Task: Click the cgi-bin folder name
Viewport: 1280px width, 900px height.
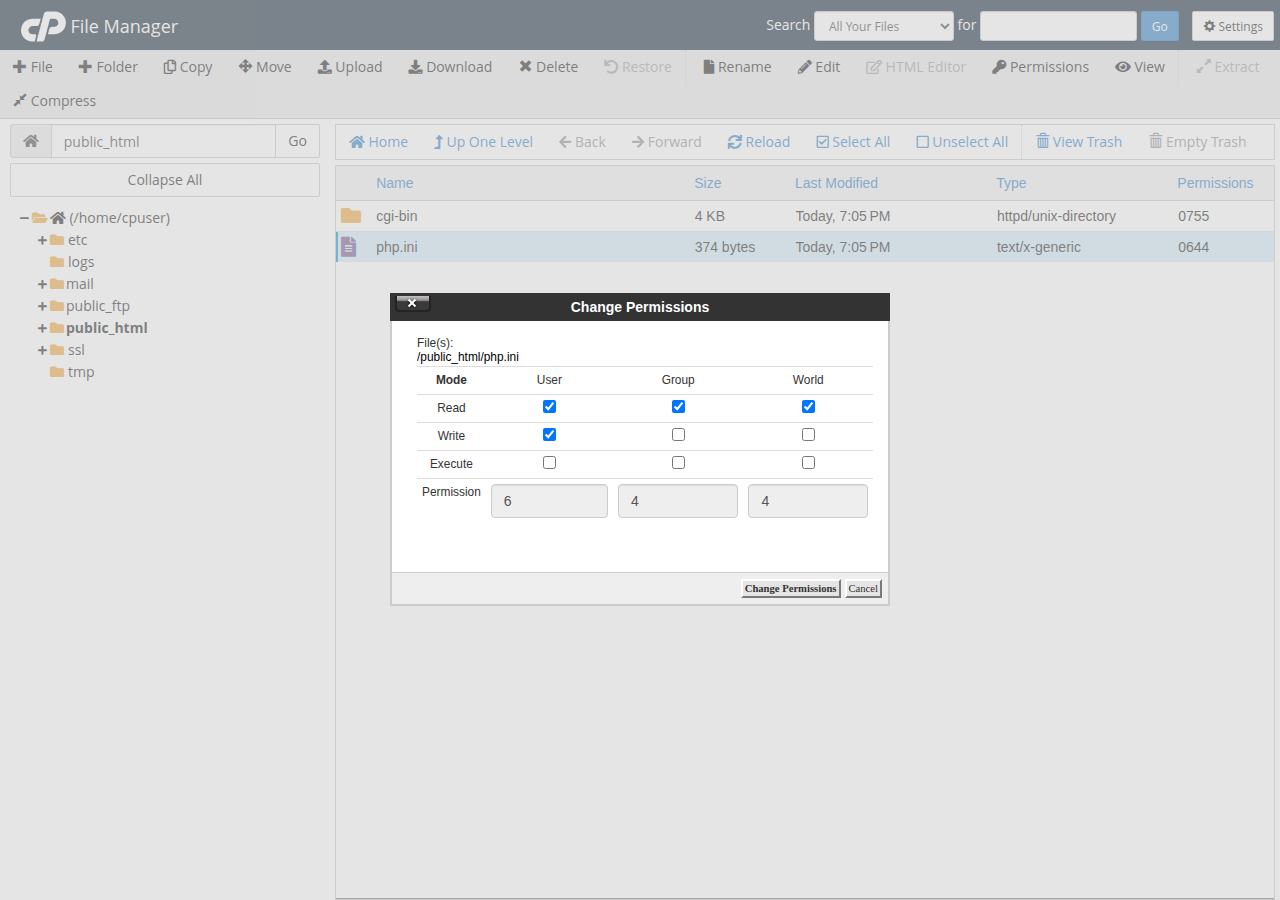Action: point(397,216)
